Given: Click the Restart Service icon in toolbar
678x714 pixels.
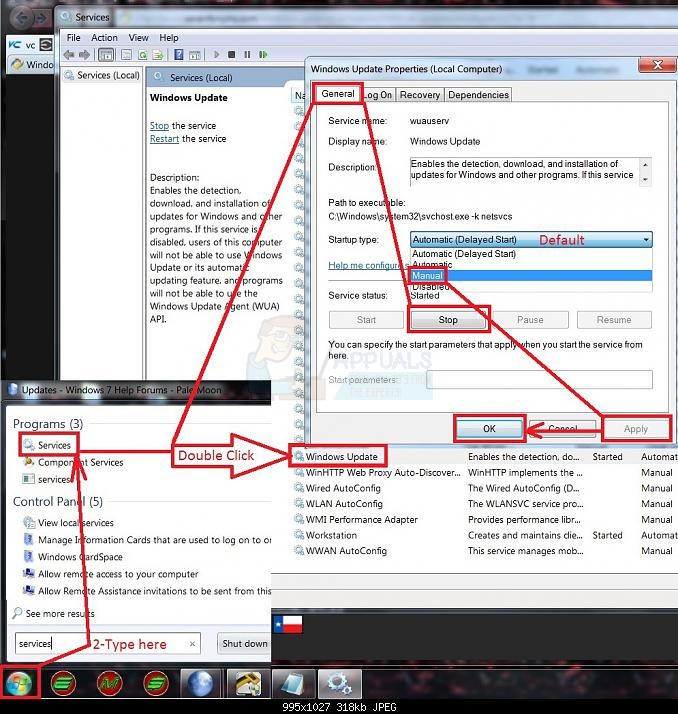Looking at the screenshot, I should (x=263, y=55).
